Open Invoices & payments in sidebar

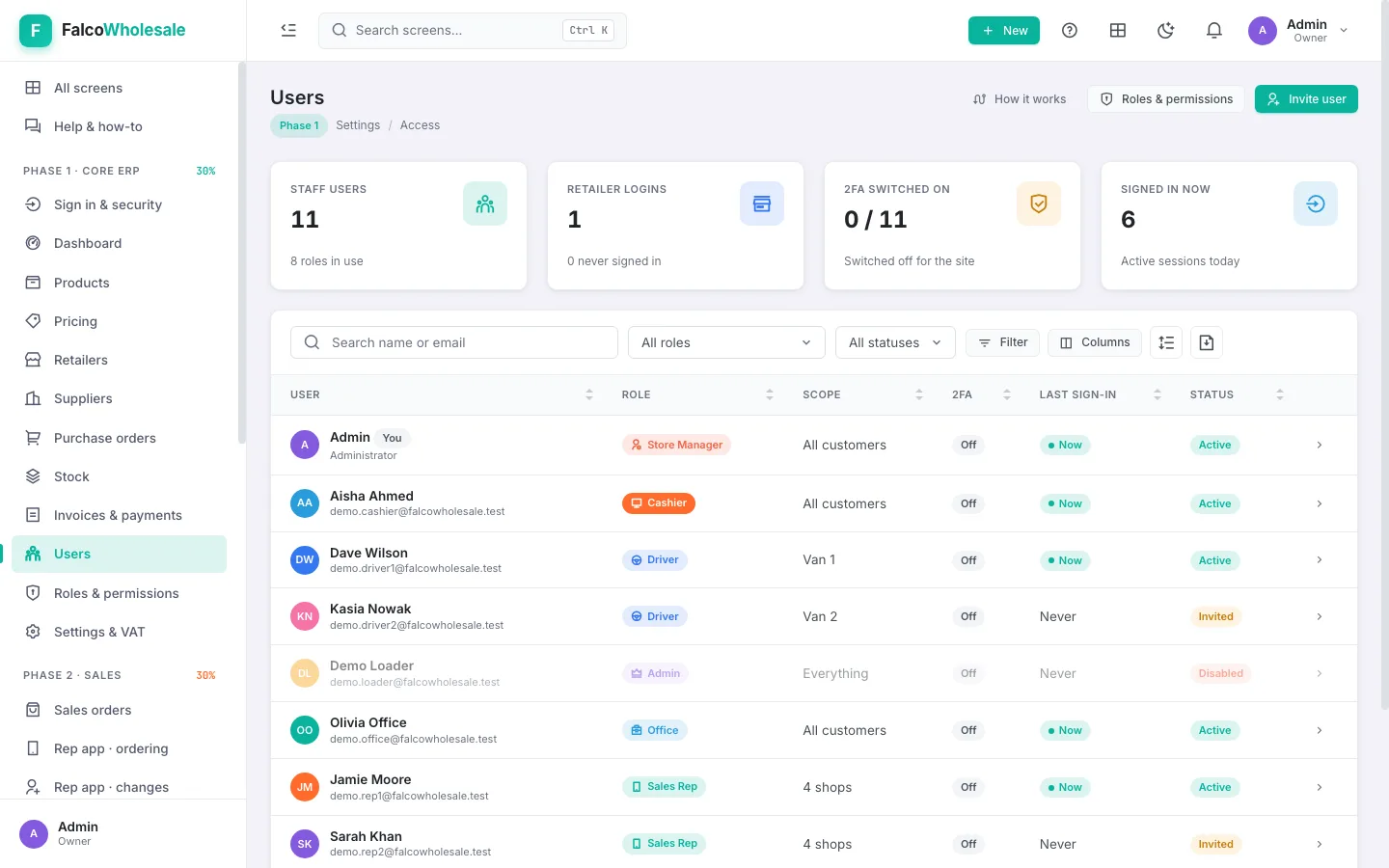pyautogui.click(x=120, y=515)
